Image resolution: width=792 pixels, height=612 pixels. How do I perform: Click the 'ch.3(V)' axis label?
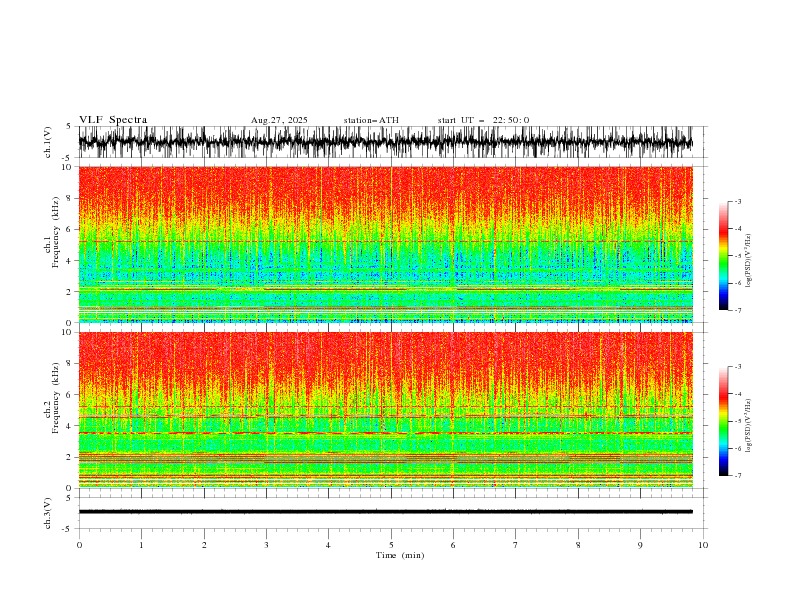[x=48, y=513]
